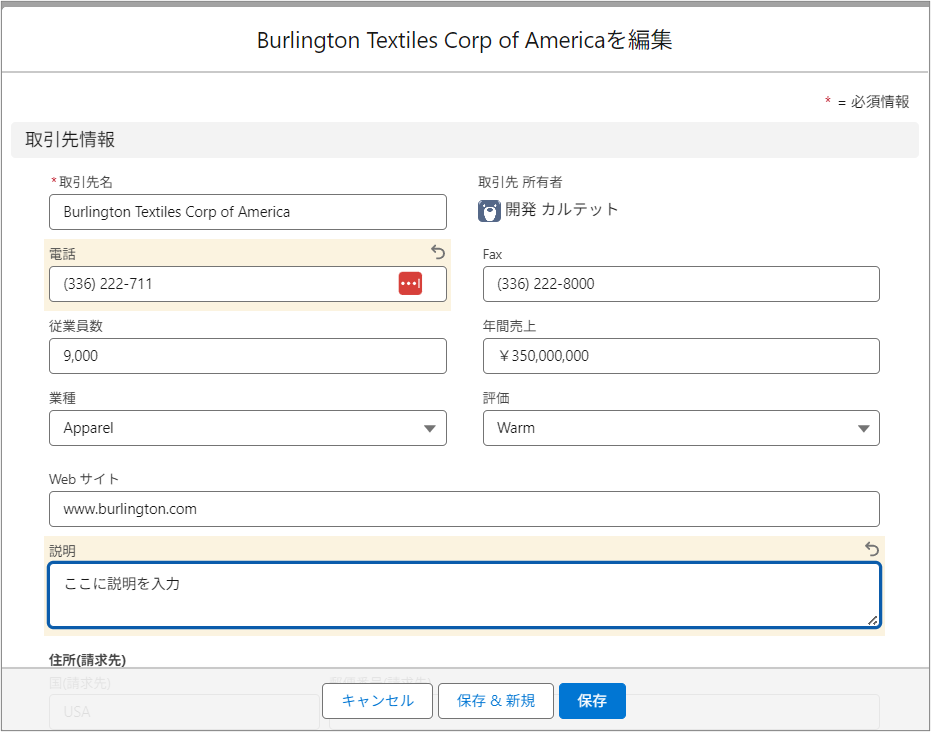The width and height of the screenshot is (931, 732).
Task: Open the 業種 dropdown showing Apparel
Action: coord(247,428)
